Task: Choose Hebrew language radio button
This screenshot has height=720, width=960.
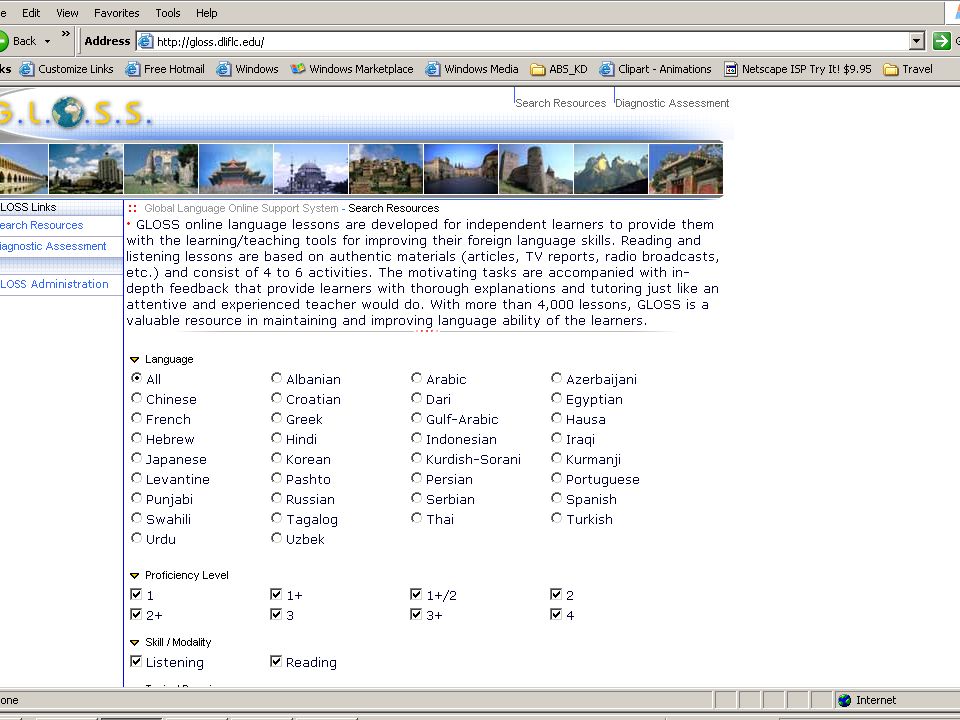Action: (137, 438)
